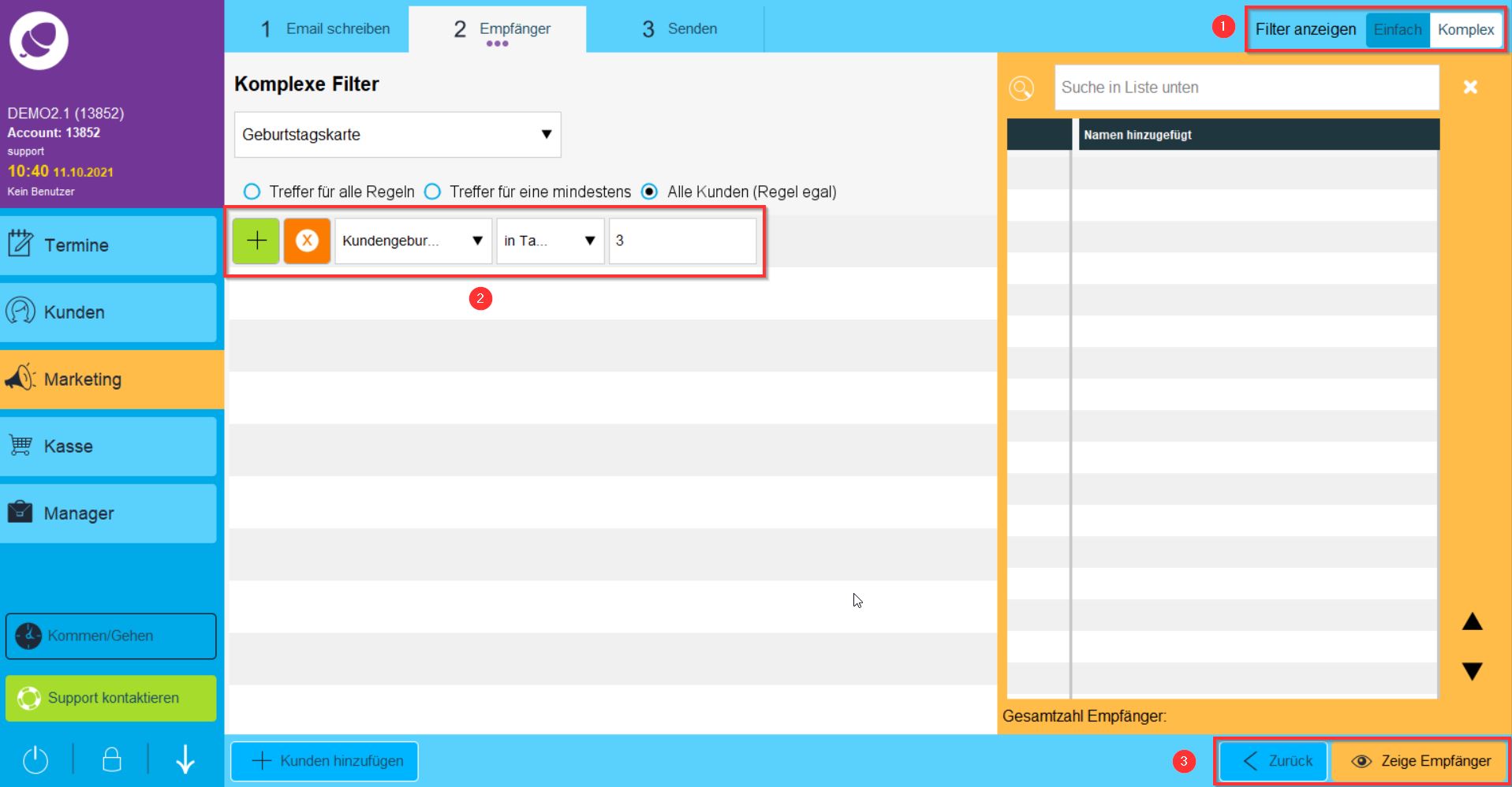The height and width of the screenshot is (787, 1512).
Task: Click Zurück button
Action: [1274, 761]
